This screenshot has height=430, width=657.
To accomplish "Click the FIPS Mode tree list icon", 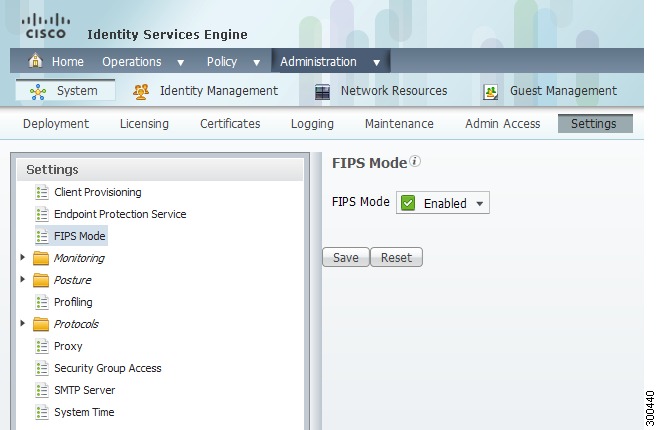I will click(x=42, y=236).
